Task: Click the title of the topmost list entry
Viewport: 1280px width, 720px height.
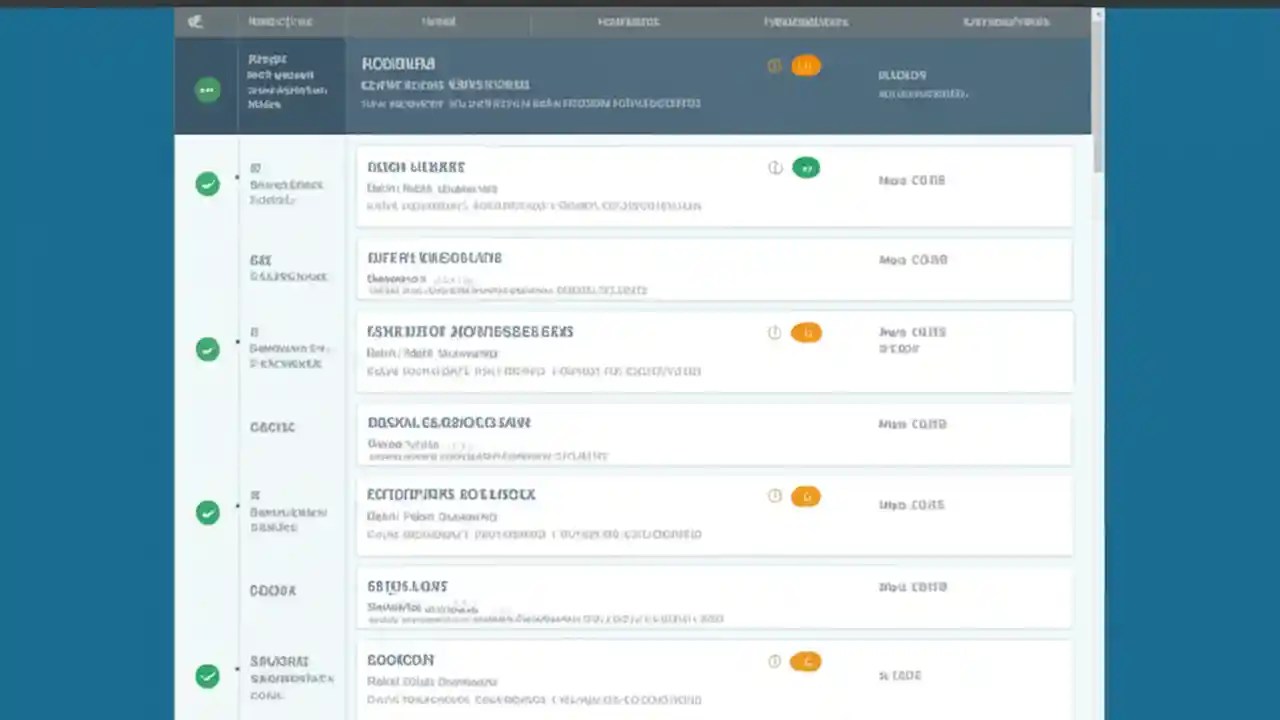Action: coord(416,167)
